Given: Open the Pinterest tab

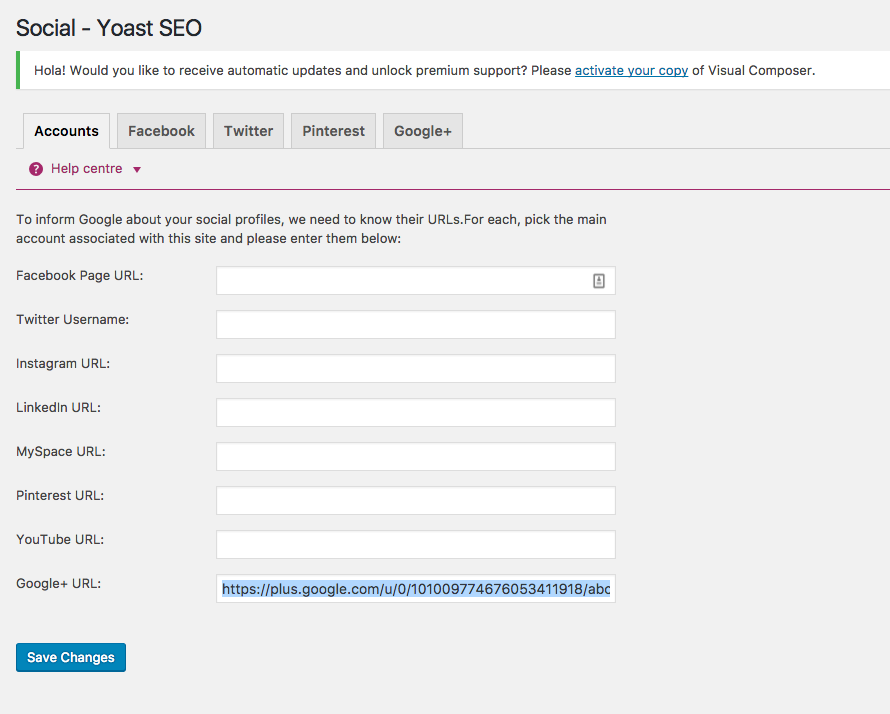Looking at the screenshot, I should (334, 131).
